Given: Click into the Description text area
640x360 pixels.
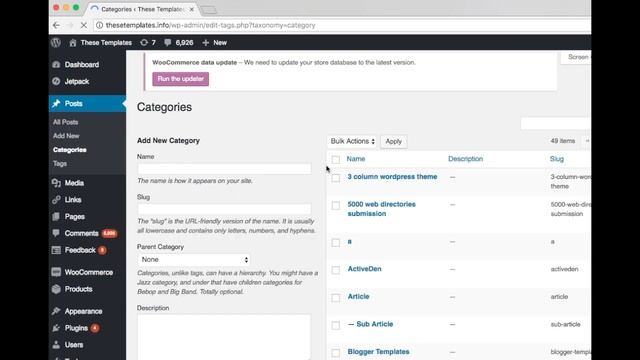Looking at the screenshot, I should [224, 337].
